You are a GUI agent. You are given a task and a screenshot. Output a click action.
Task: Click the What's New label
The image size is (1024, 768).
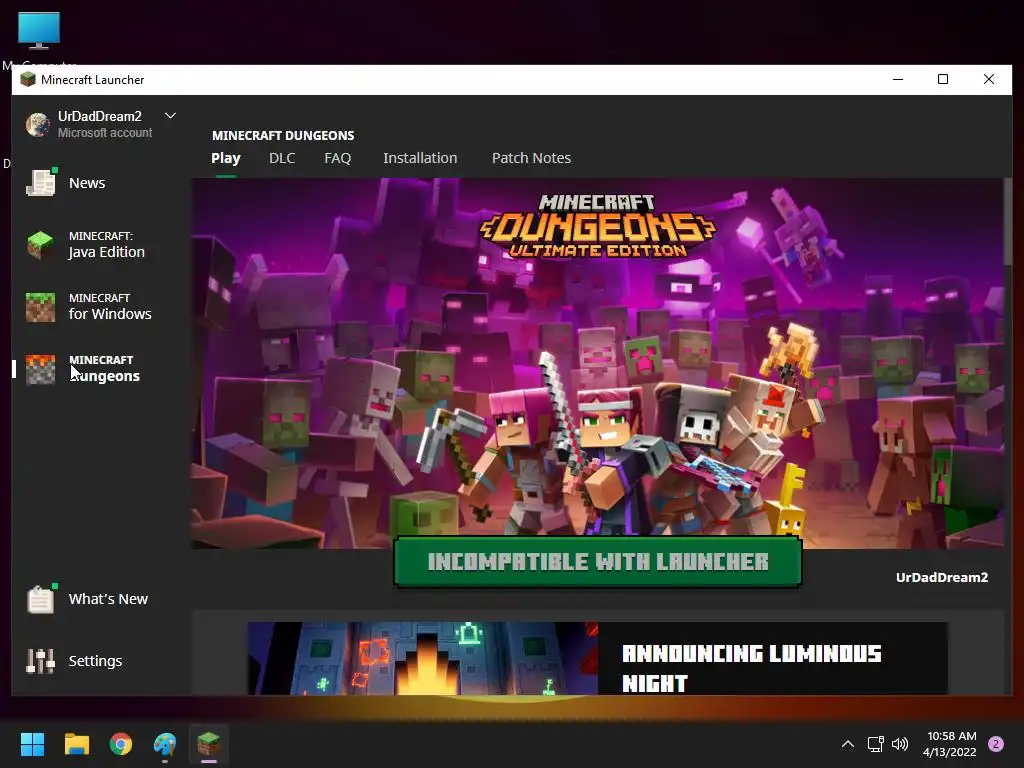tap(108, 599)
